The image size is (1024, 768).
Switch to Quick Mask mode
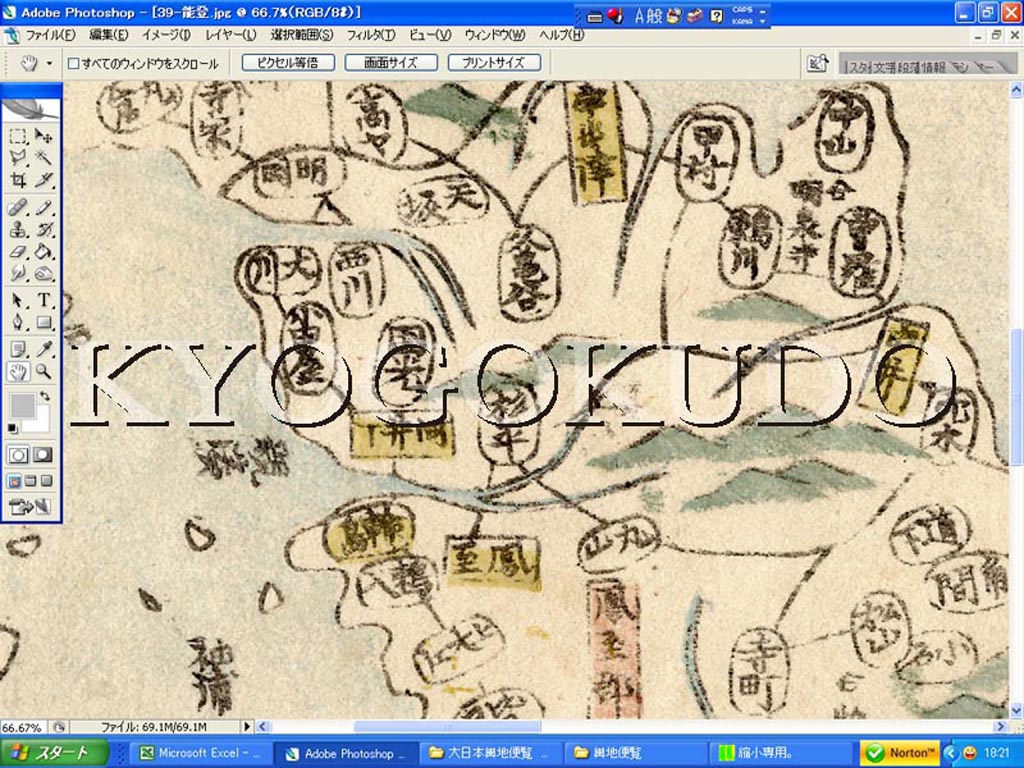[43, 455]
